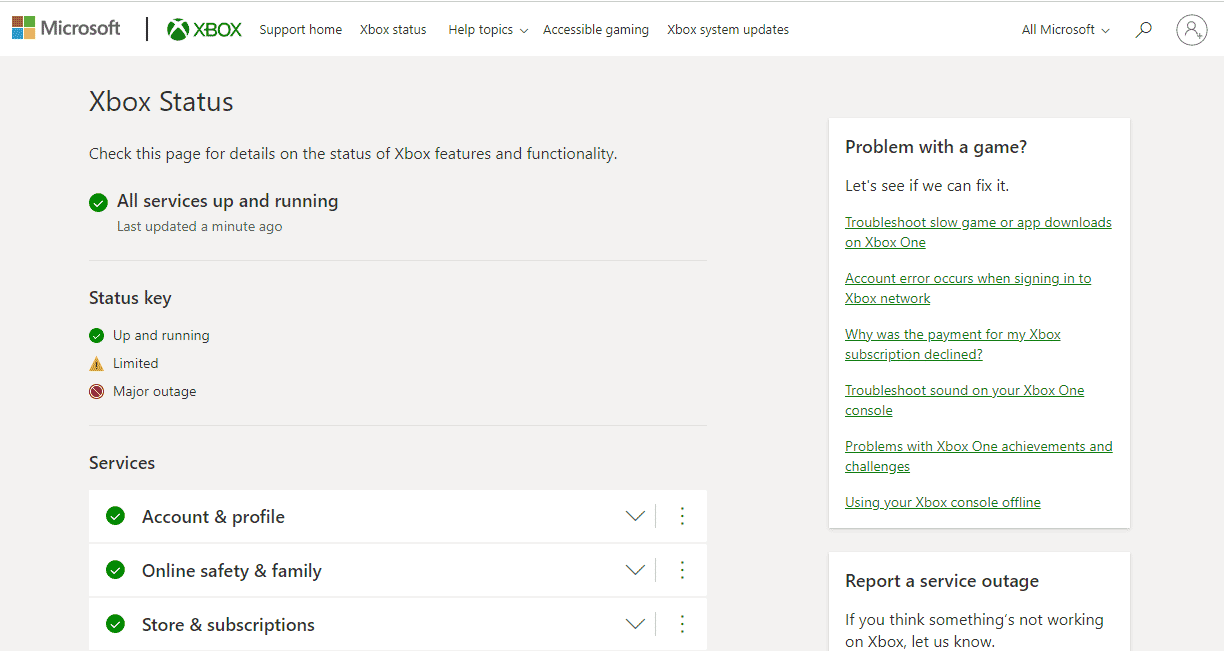Expand the Online safety & family row
1224x651 pixels.
pyautogui.click(x=635, y=570)
